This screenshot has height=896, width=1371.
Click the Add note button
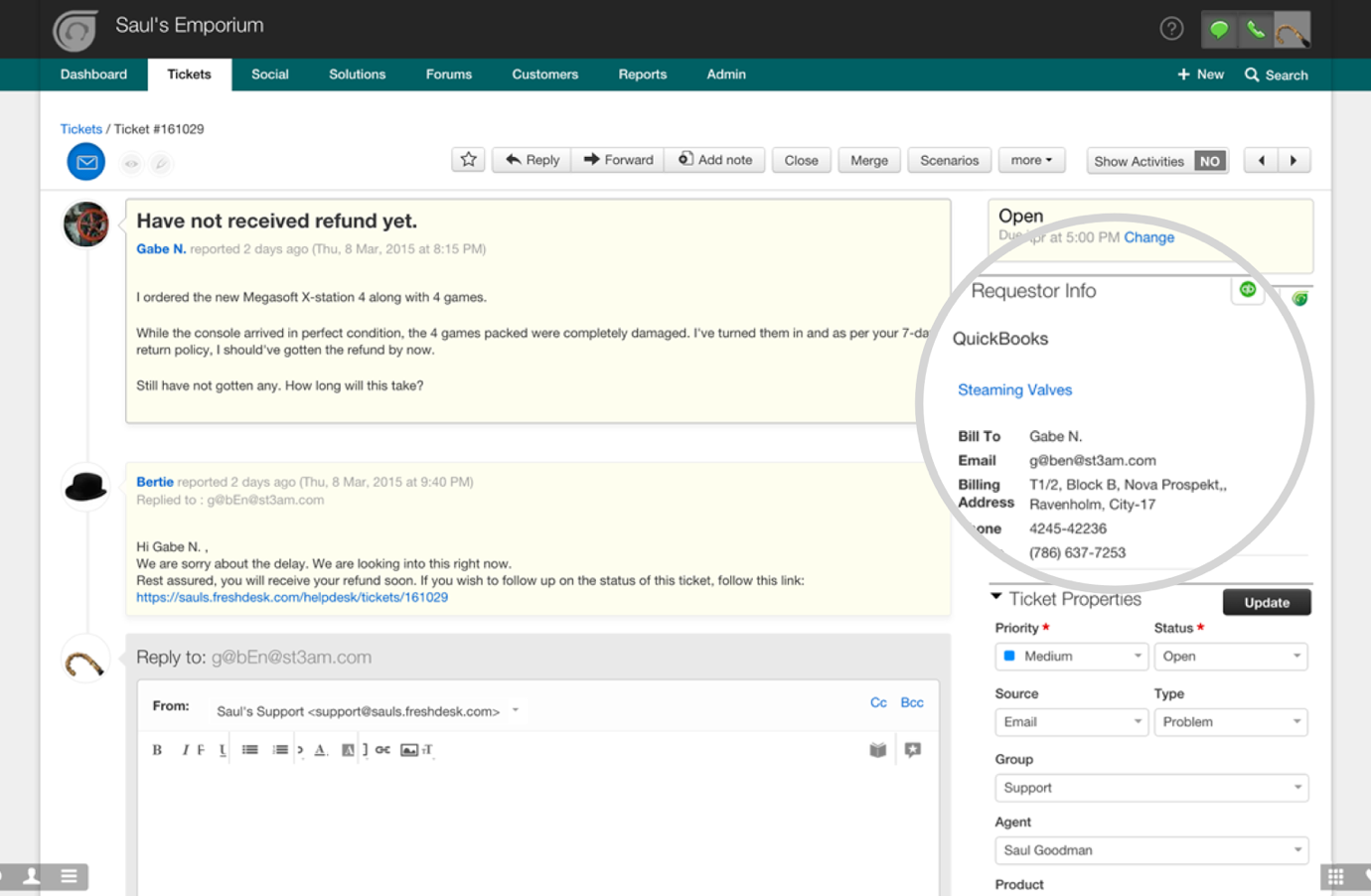(715, 160)
